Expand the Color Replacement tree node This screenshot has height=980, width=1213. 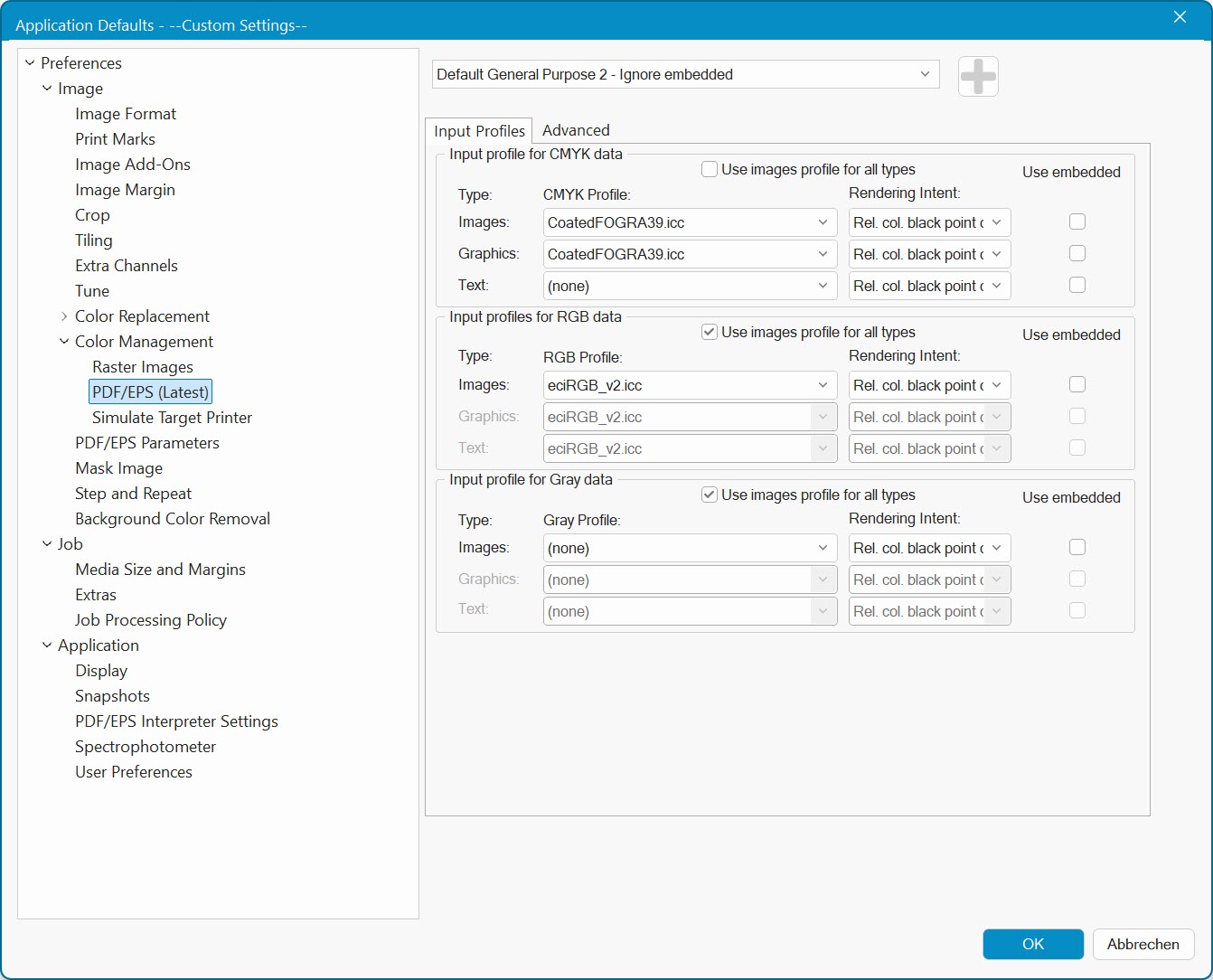pos(64,316)
